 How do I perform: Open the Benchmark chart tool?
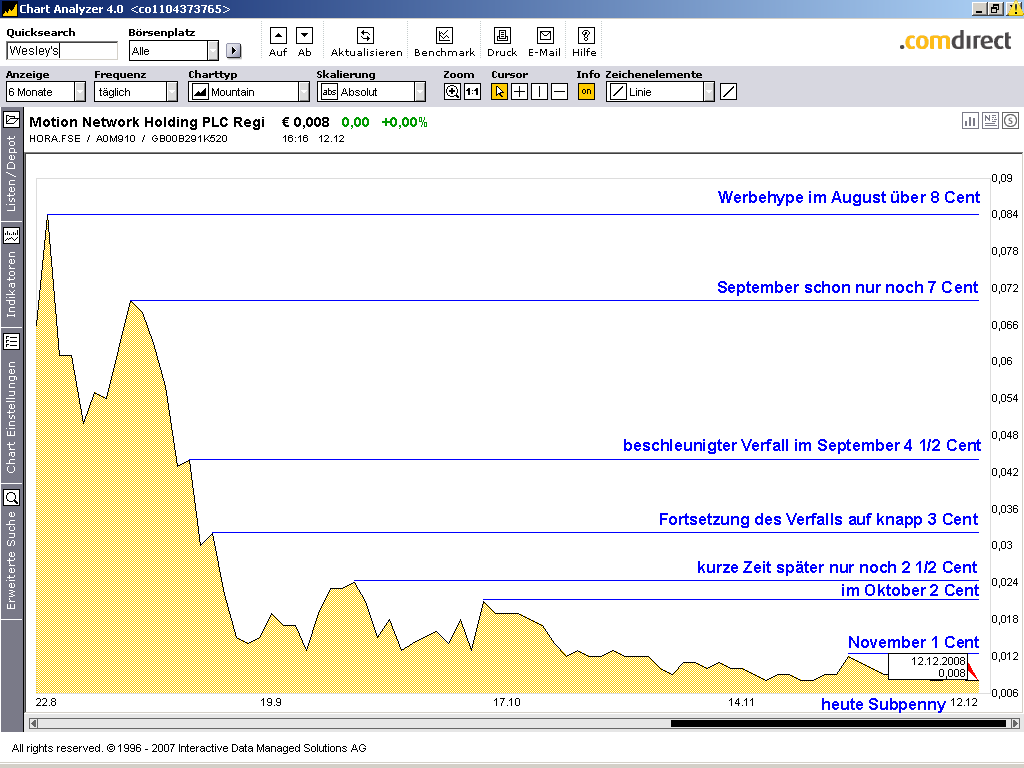tap(444, 36)
